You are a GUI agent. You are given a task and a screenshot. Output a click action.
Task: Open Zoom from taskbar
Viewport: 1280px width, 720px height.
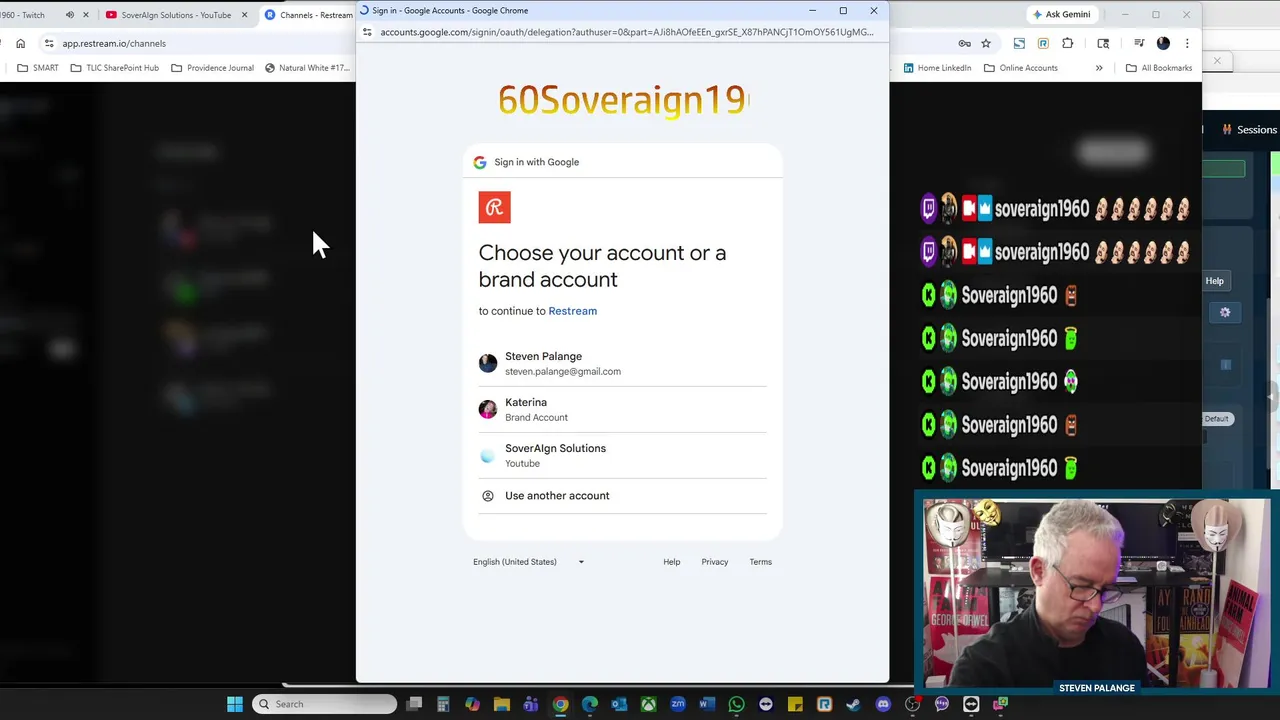pyautogui.click(x=678, y=704)
